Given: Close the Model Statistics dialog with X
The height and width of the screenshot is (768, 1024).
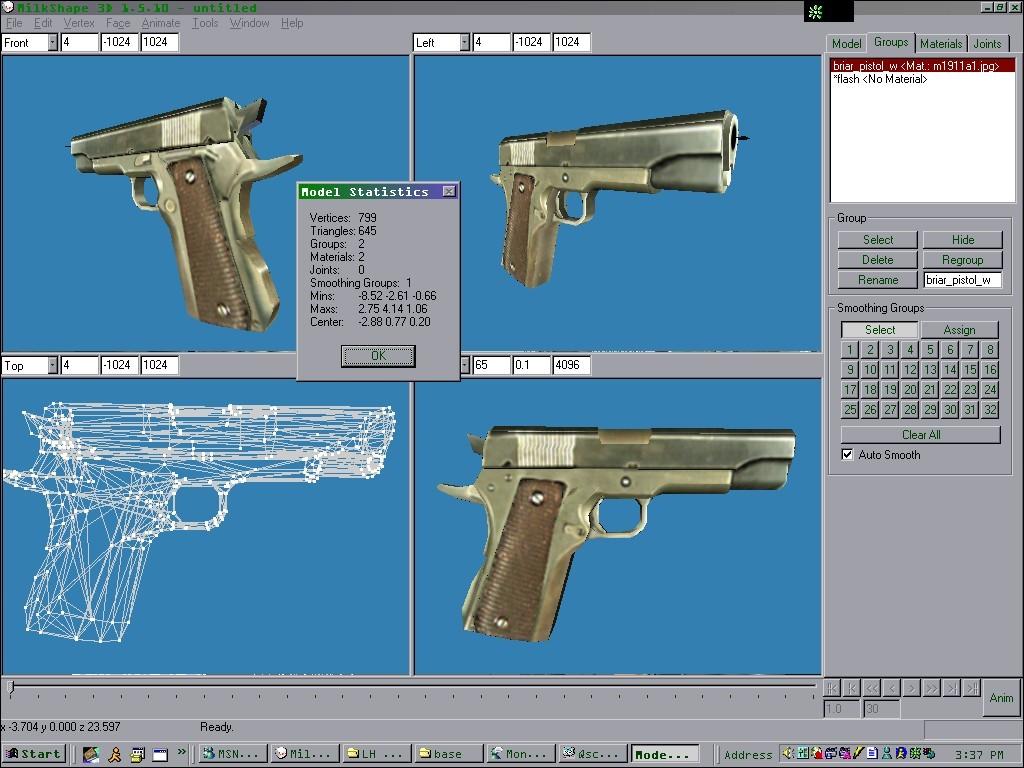Looking at the screenshot, I should point(449,192).
